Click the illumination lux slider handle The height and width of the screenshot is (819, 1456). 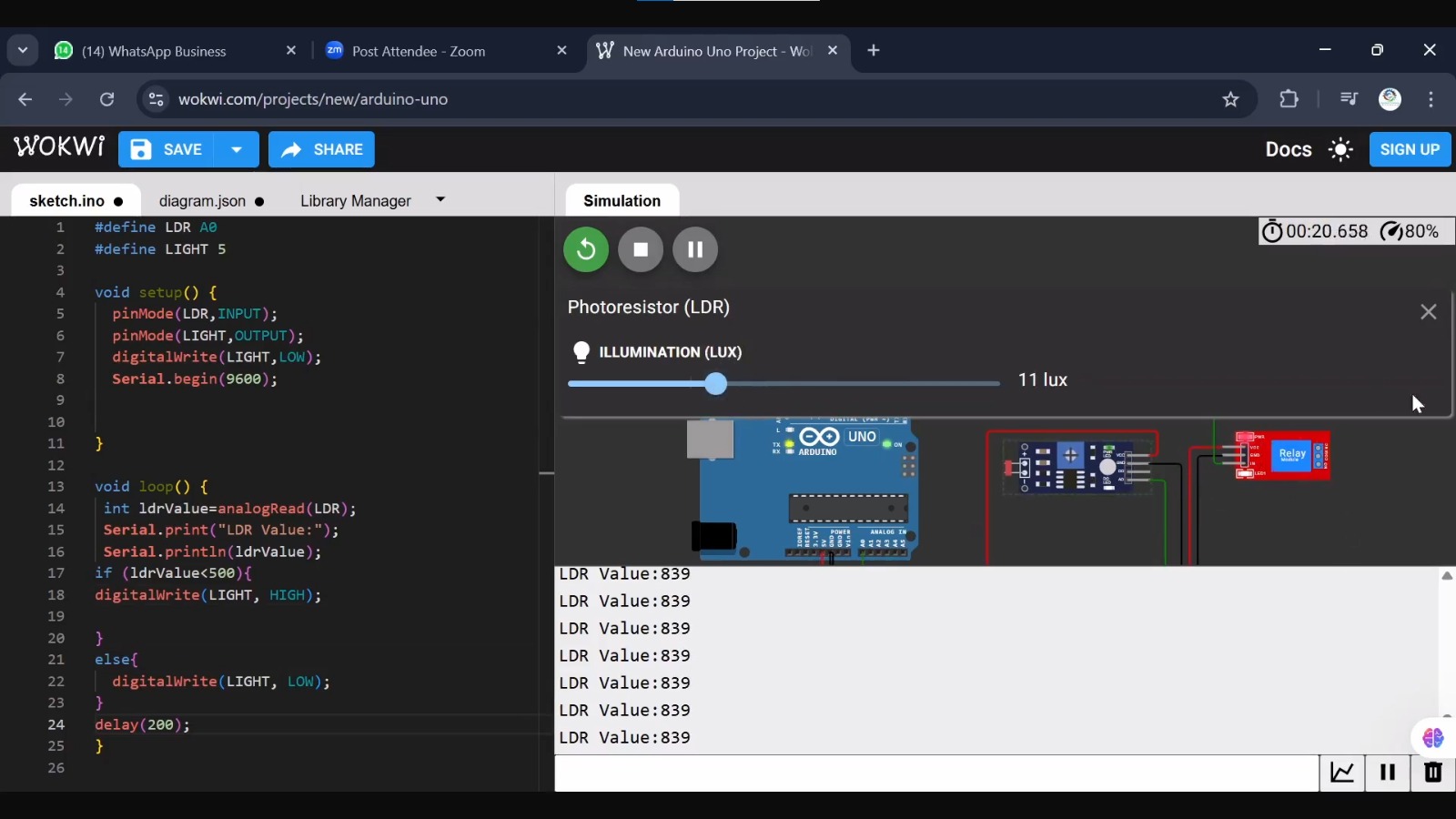tap(716, 384)
